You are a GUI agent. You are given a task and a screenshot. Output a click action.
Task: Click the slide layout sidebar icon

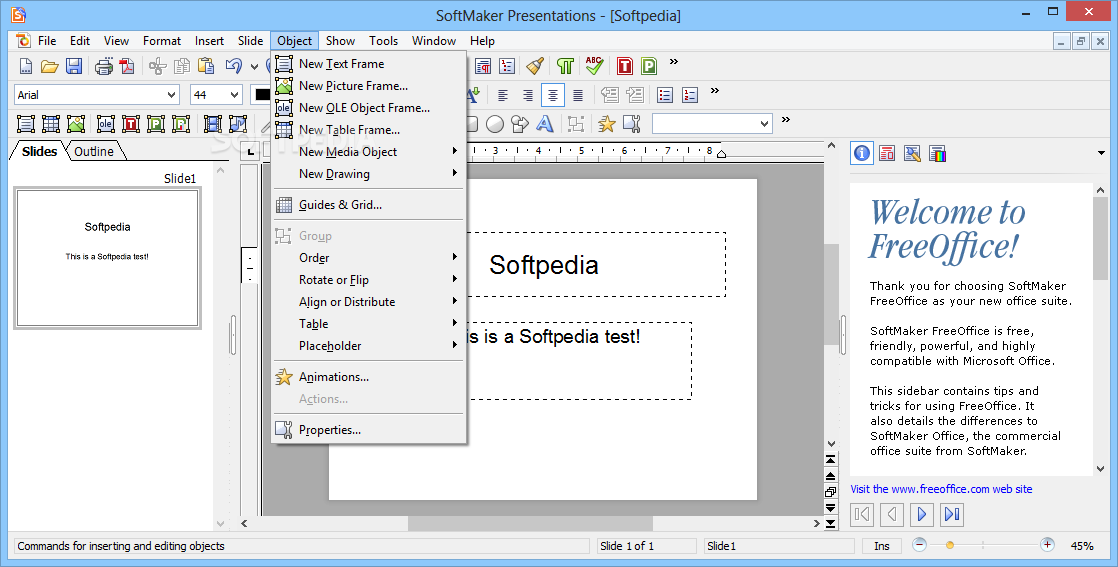887,153
